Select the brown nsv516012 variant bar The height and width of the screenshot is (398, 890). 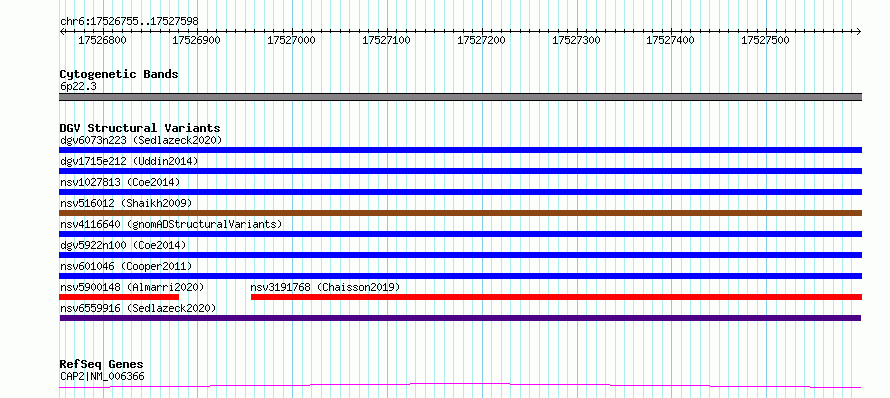tap(460, 213)
